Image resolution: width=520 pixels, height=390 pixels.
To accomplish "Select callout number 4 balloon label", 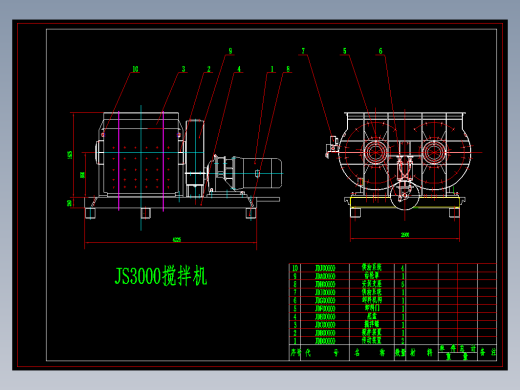I will coord(239,69).
